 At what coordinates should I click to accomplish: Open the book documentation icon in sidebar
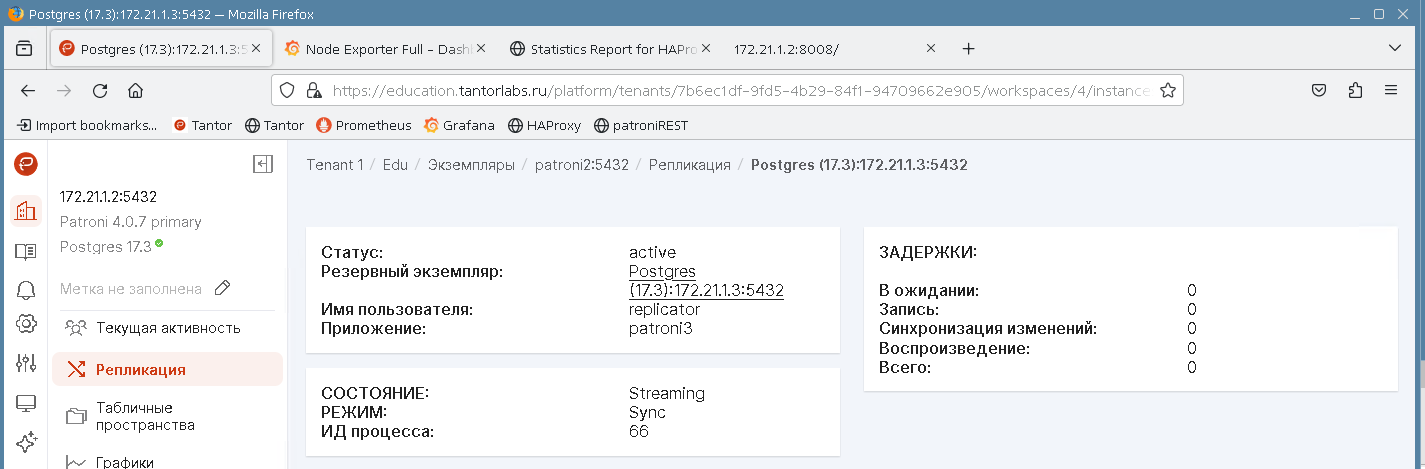(25, 252)
